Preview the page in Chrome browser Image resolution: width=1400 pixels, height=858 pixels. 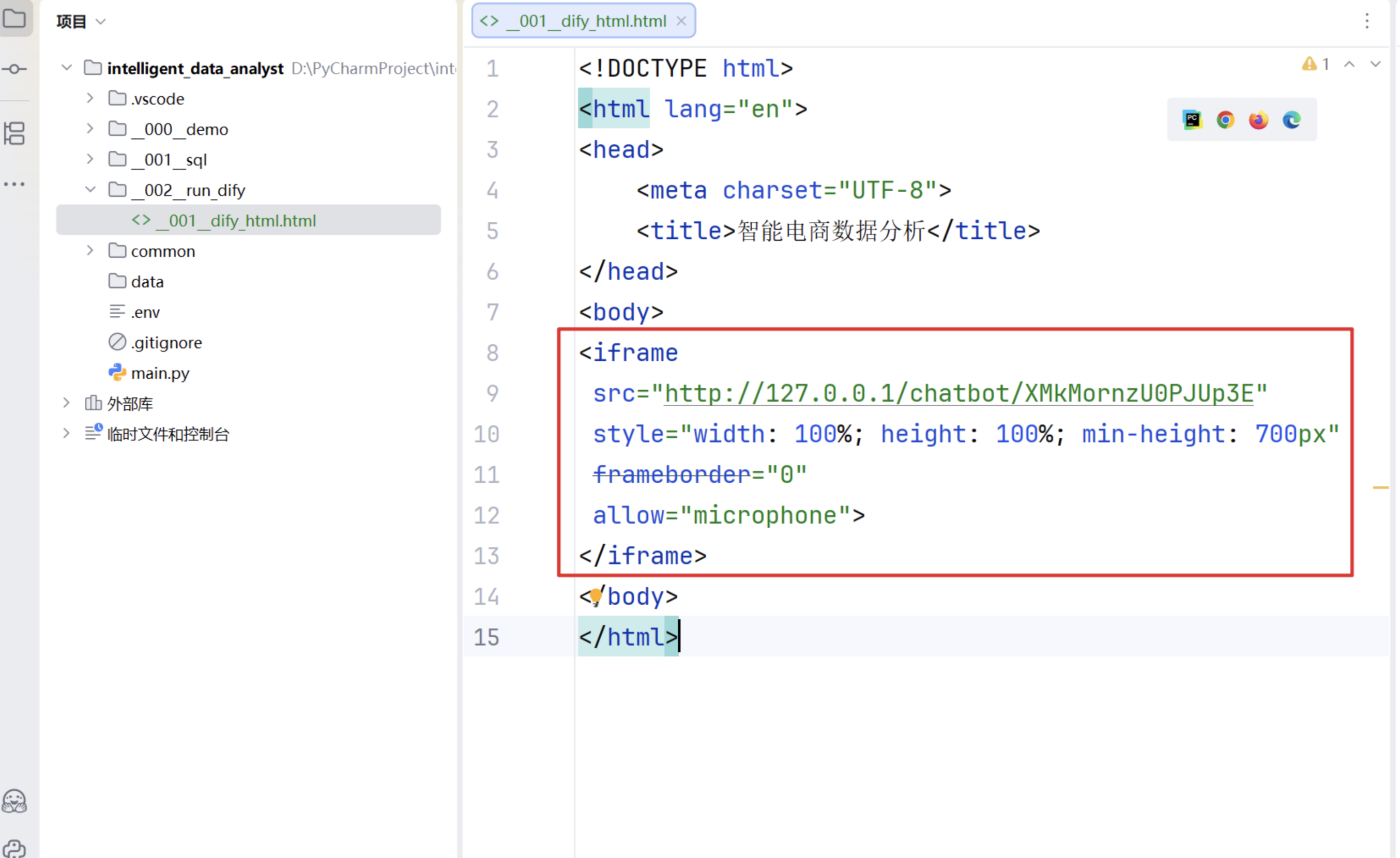point(1225,120)
